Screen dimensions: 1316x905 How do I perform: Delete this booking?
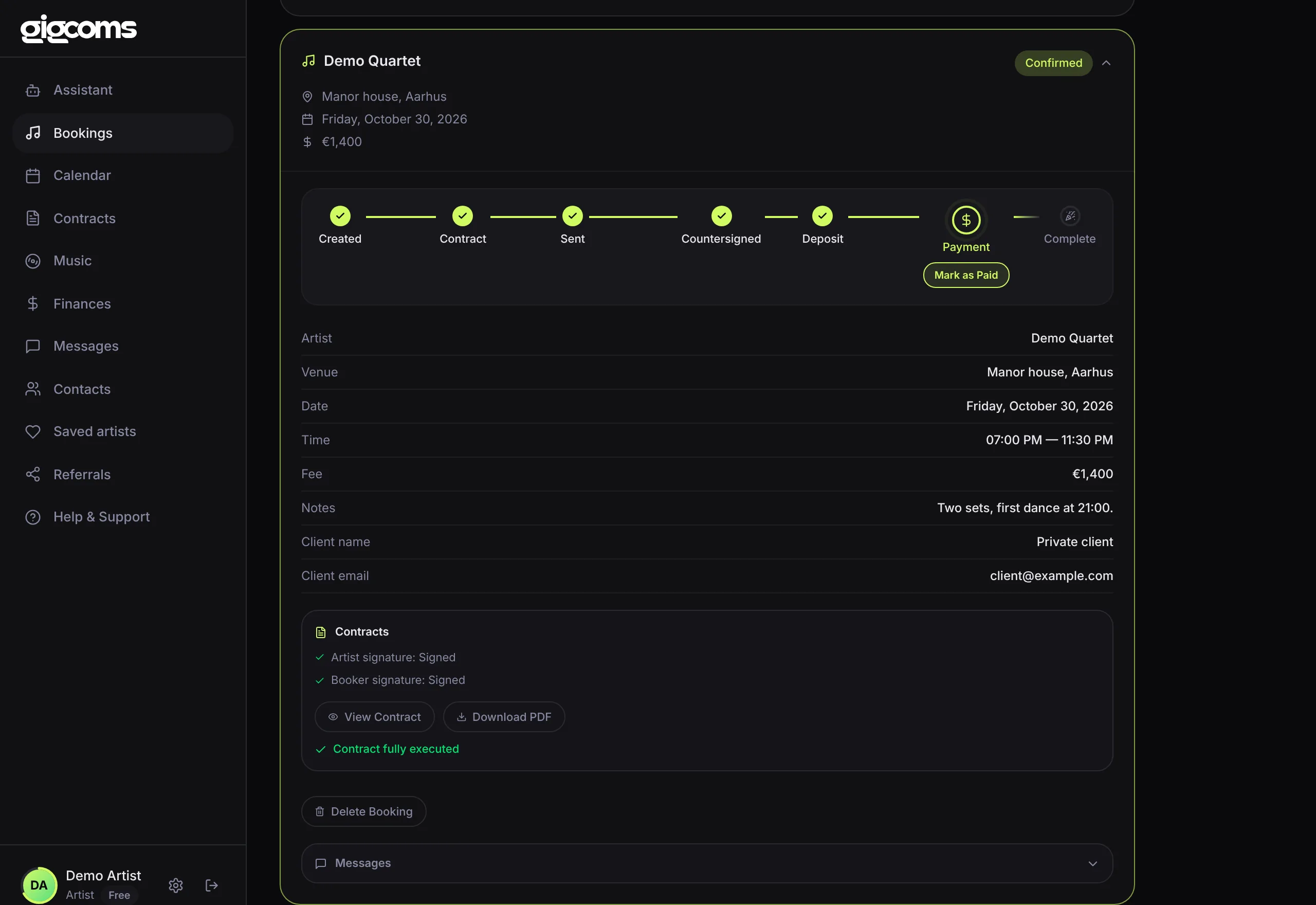364,811
